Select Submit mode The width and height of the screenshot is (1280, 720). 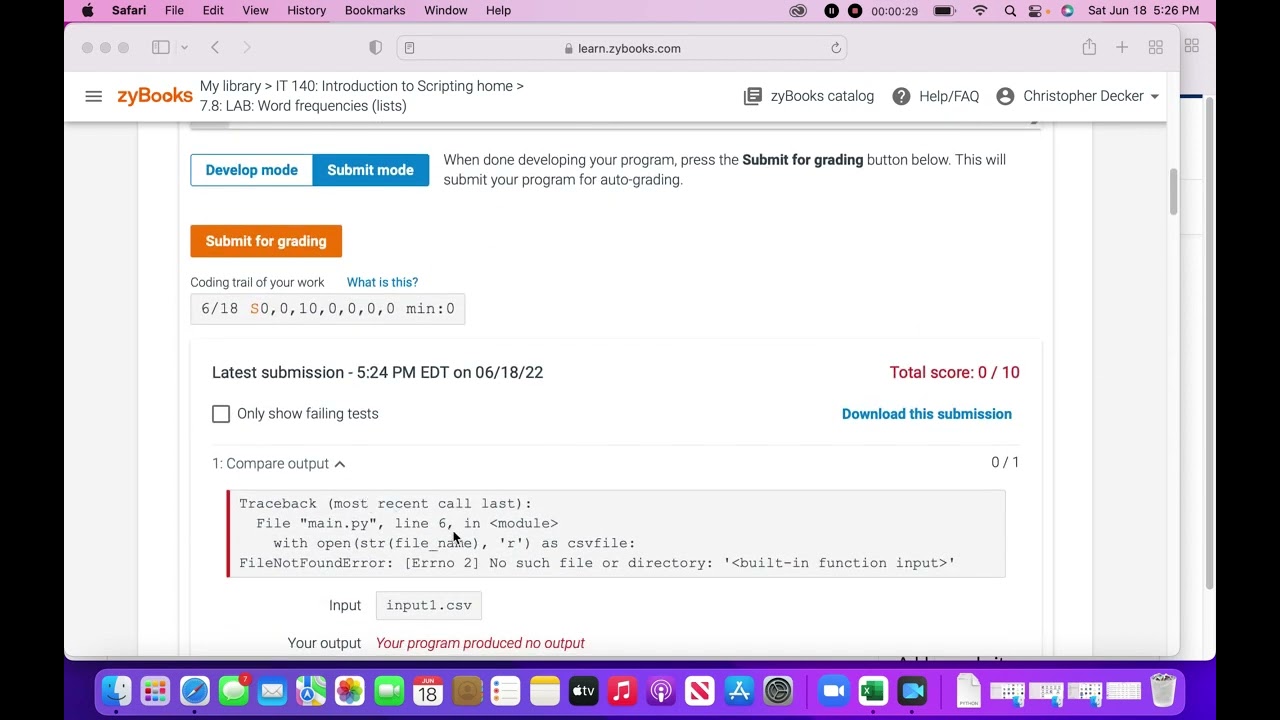(370, 170)
